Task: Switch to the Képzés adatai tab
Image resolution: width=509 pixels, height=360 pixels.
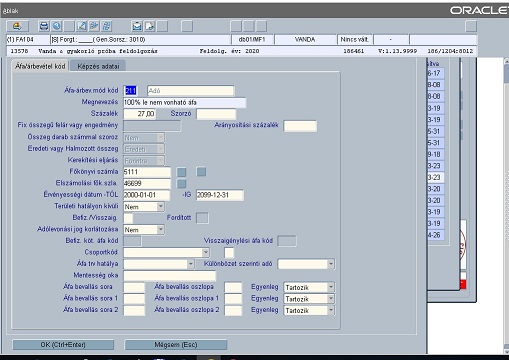Action: (x=98, y=66)
